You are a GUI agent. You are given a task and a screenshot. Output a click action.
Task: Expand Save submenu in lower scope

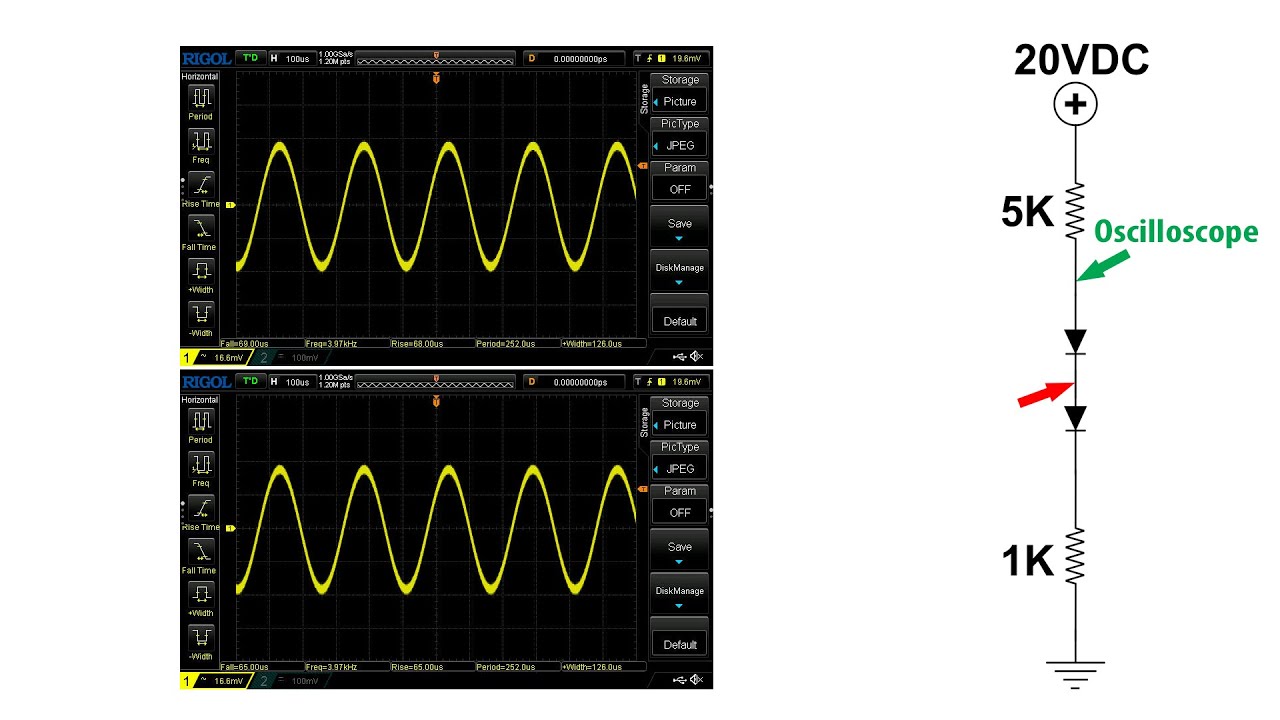click(680, 551)
